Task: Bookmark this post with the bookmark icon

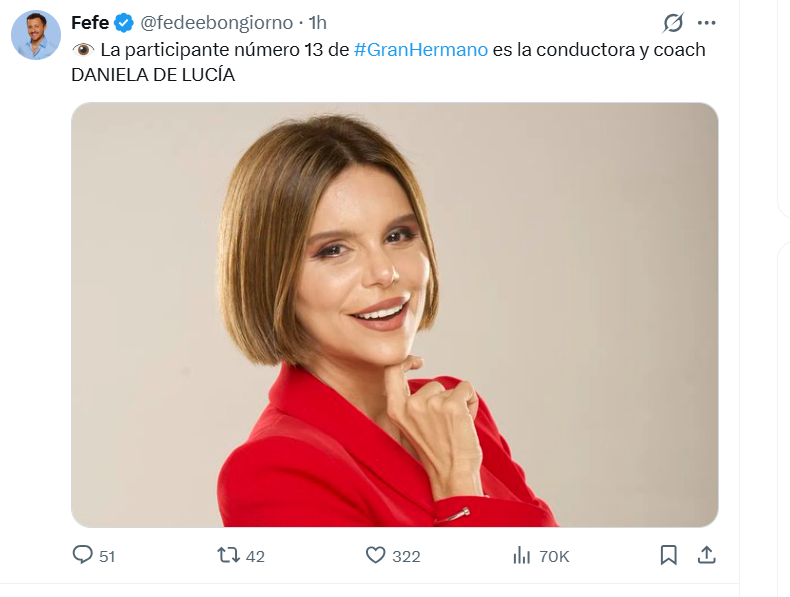Action: coord(669,555)
